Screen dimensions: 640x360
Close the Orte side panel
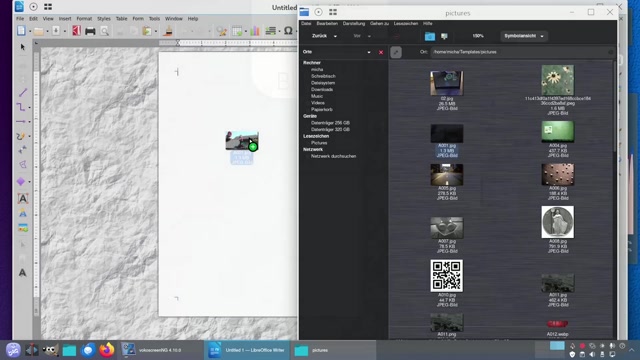point(381,52)
